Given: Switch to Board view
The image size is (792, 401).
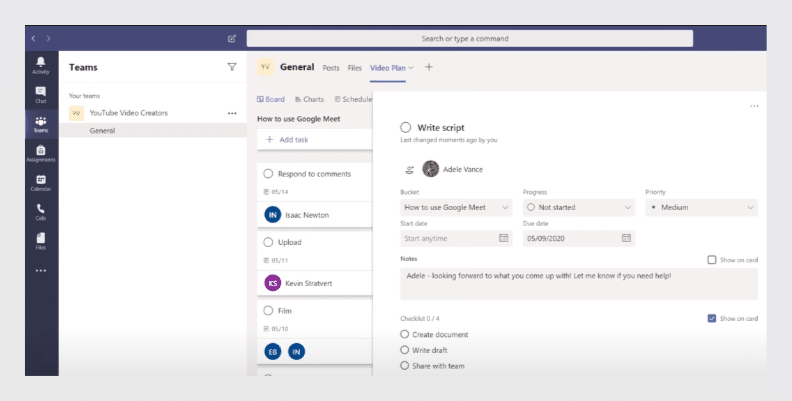Looking at the screenshot, I should 271,99.
